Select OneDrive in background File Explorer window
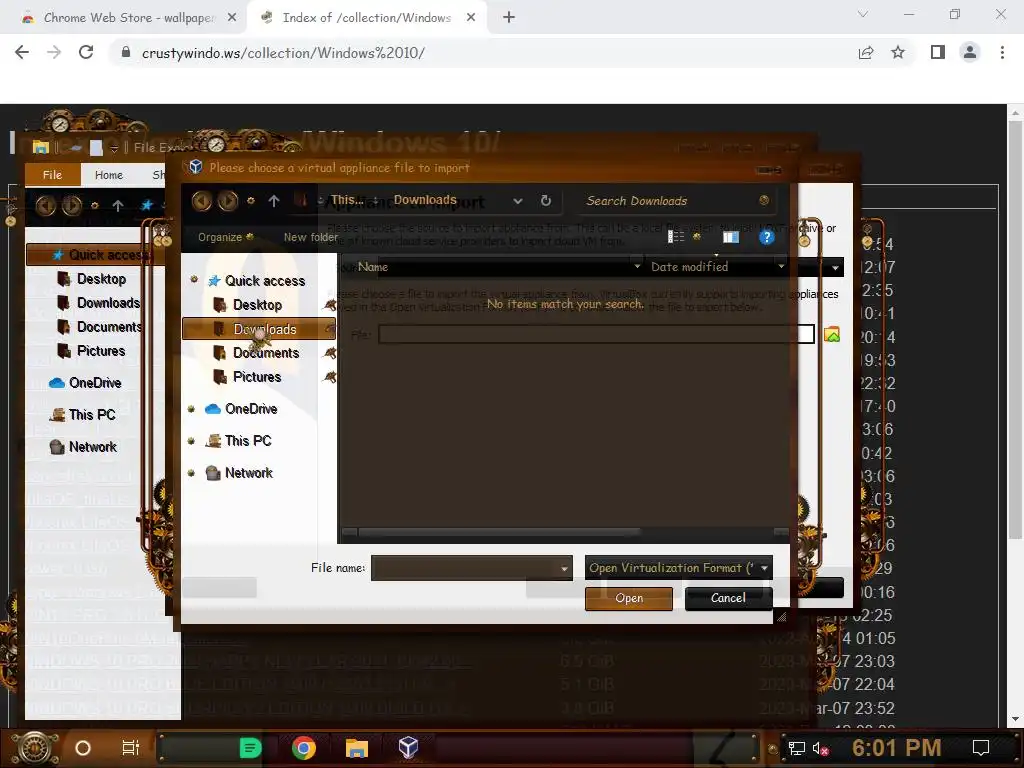 (95, 383)
